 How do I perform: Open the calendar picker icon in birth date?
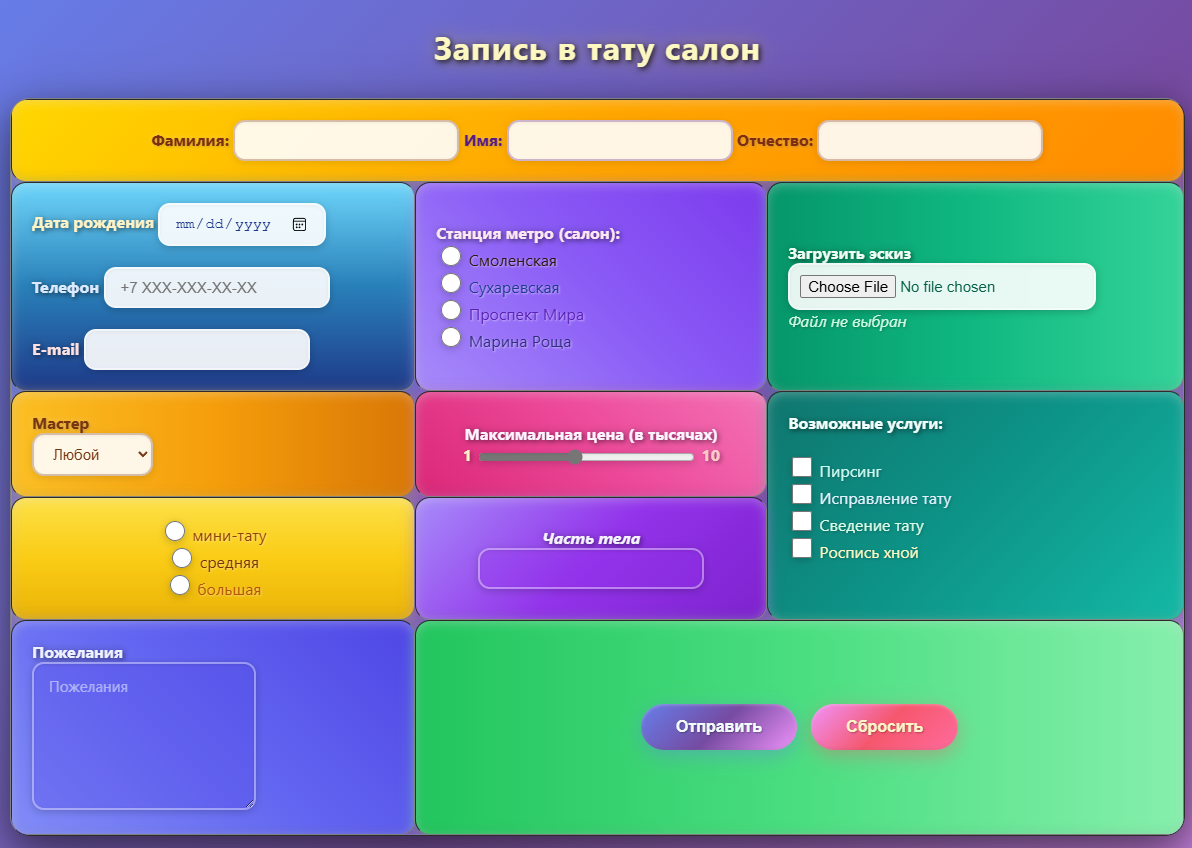pos(300,224)
